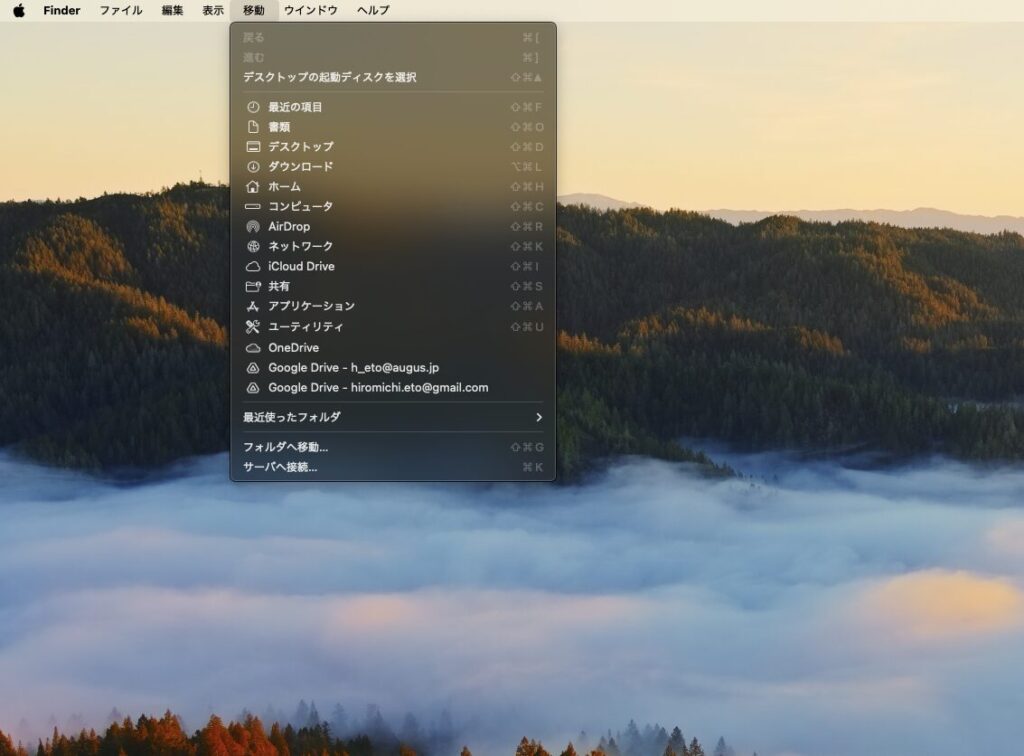This screenshot has width=1024, height=756.
Task: Open Google Drive for hiromichi.eto@gmail.com
Action: click(378, 387)
